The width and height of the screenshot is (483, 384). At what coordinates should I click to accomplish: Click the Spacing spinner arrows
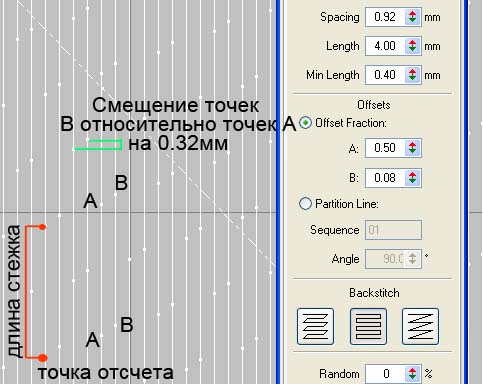click(x=413, y=17)
